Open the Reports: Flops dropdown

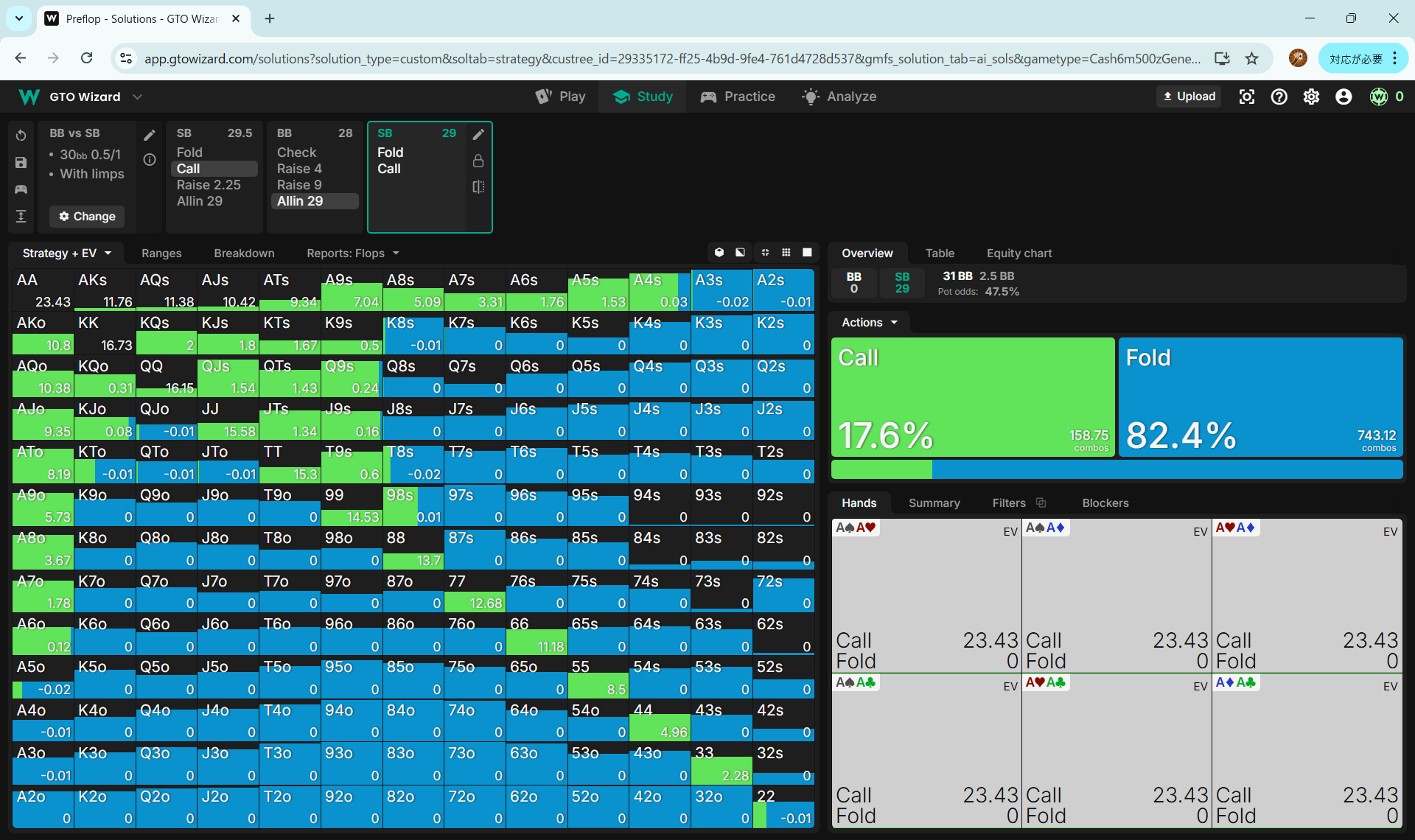click(352, 253)
